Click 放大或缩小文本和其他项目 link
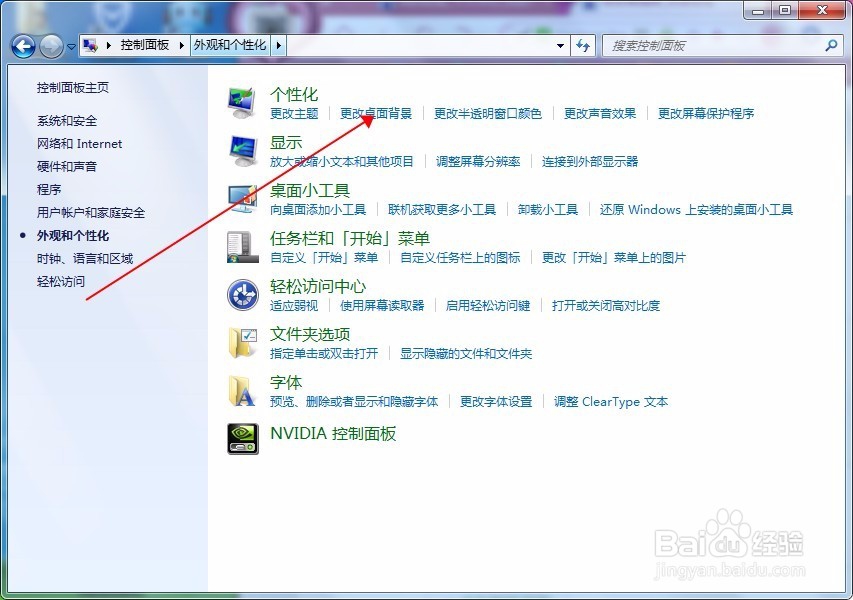The width and height of the screenshot is (853, 600). (x=342, y=161)
